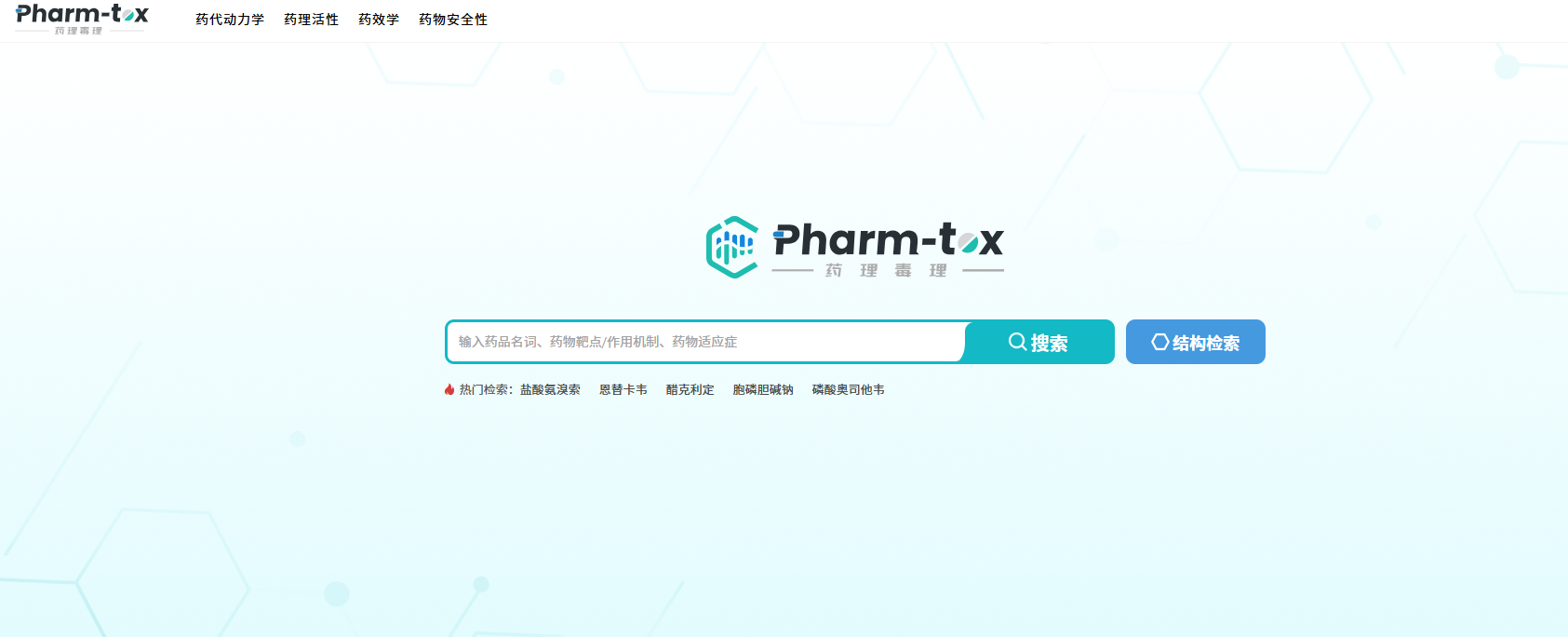
Task: Open the 药理活性 menu
Action: 311,20
